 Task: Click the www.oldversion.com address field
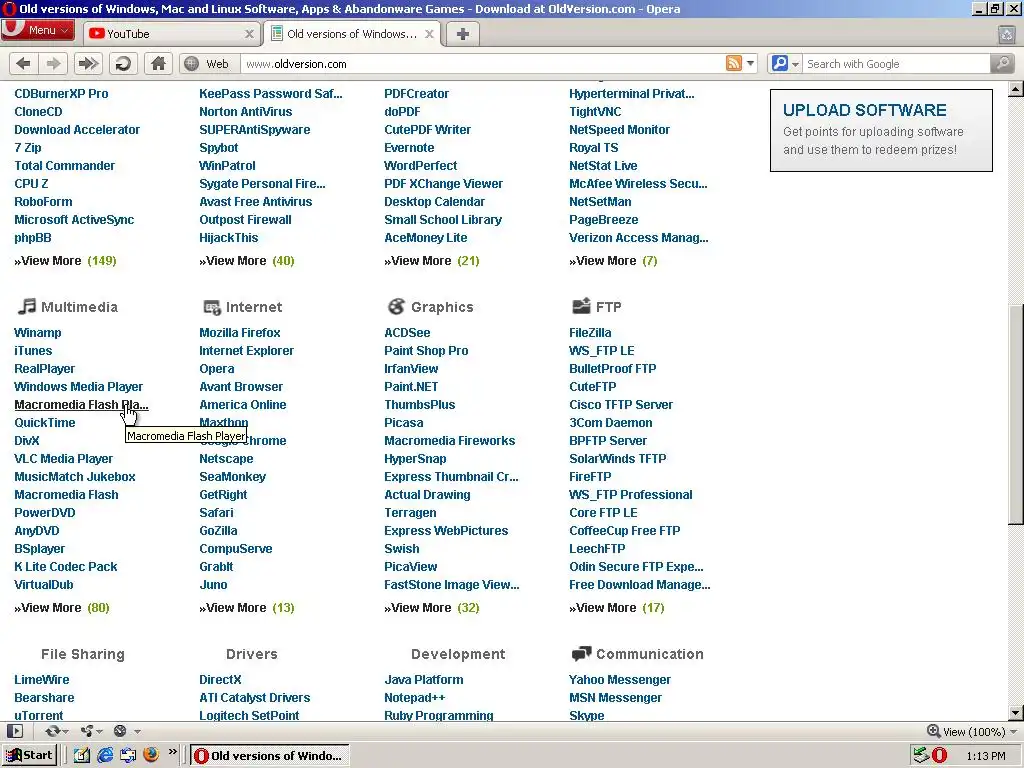click(483, 63)
